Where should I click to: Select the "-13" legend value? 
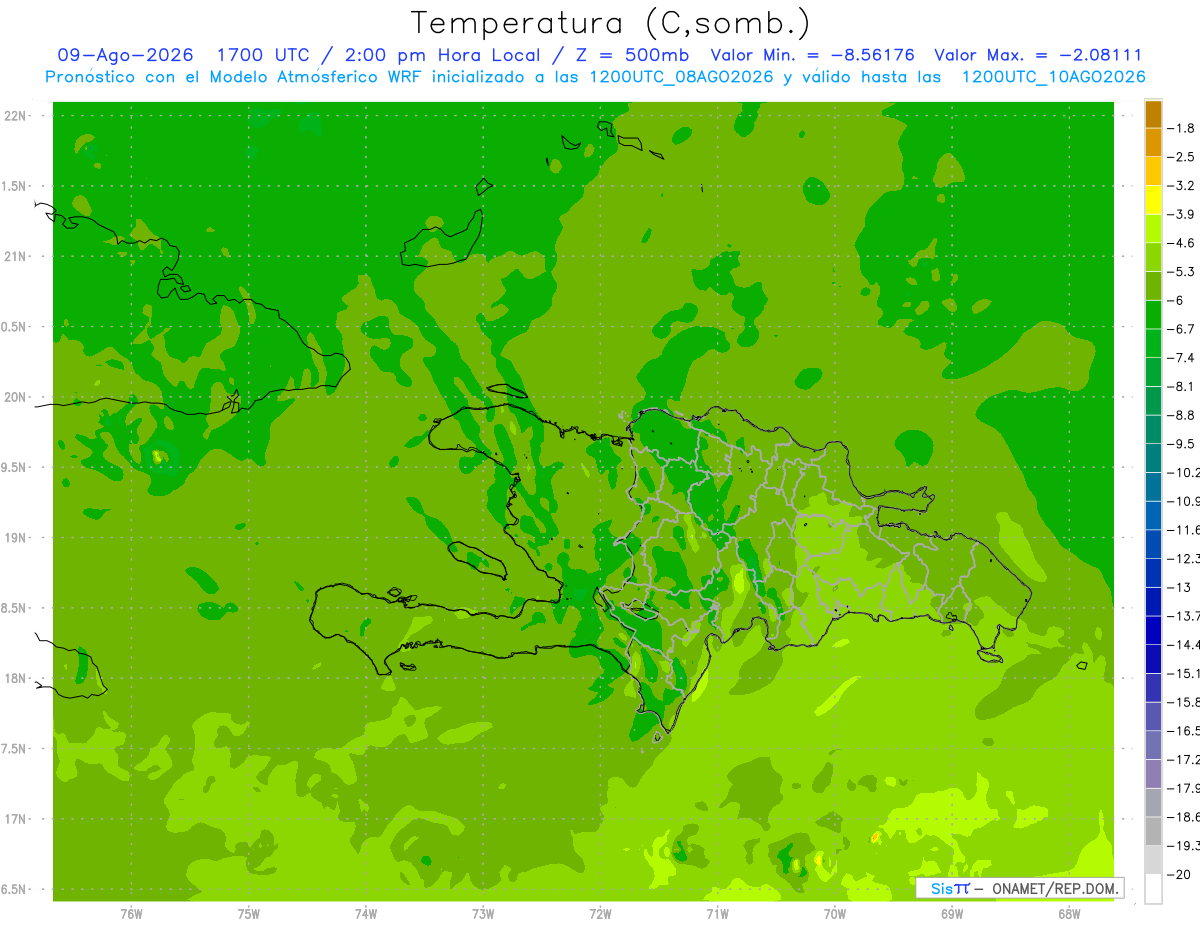pyautogui.click(x=1179, y=587)
